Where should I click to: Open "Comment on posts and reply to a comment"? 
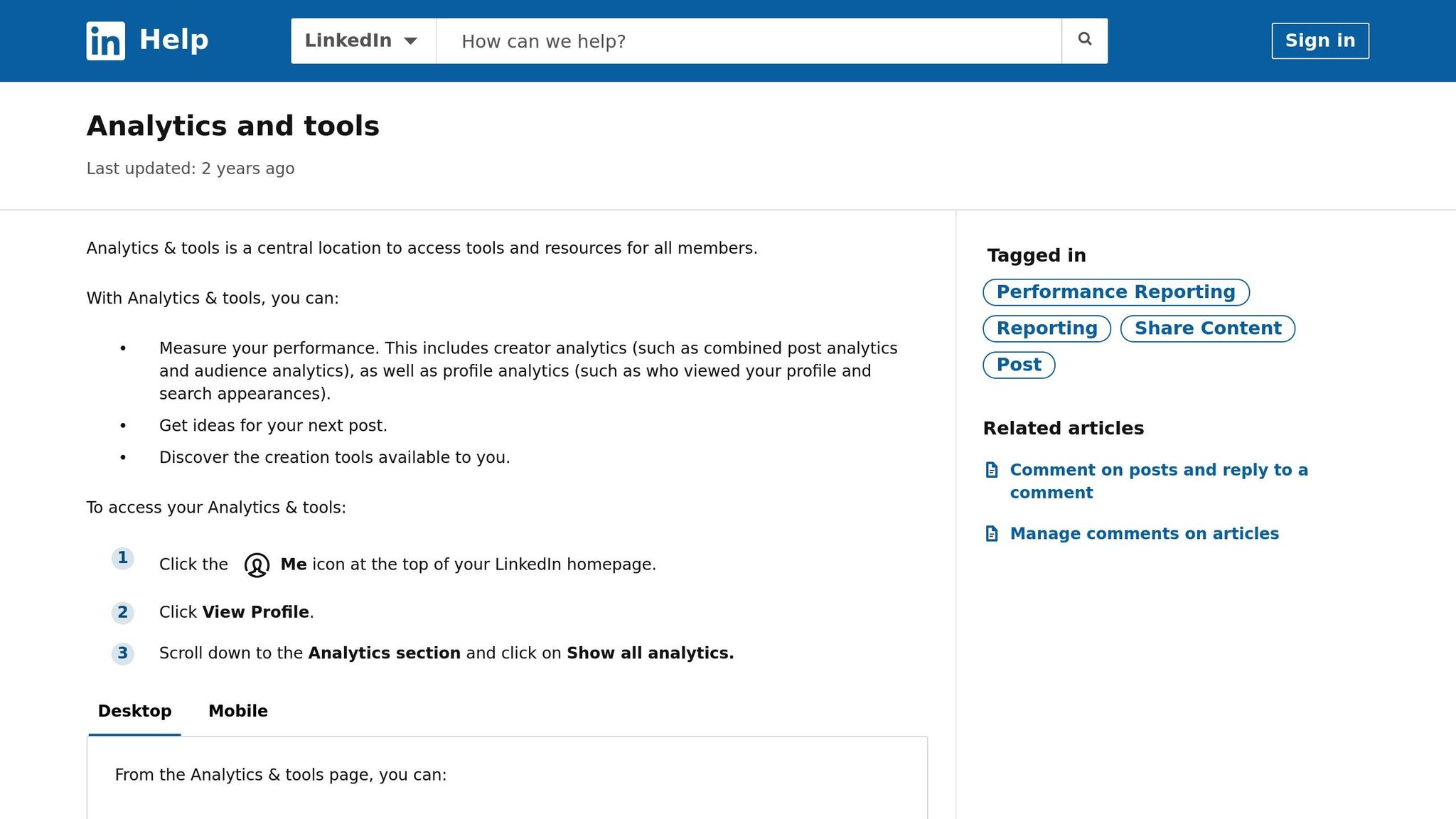[1159, 481]
